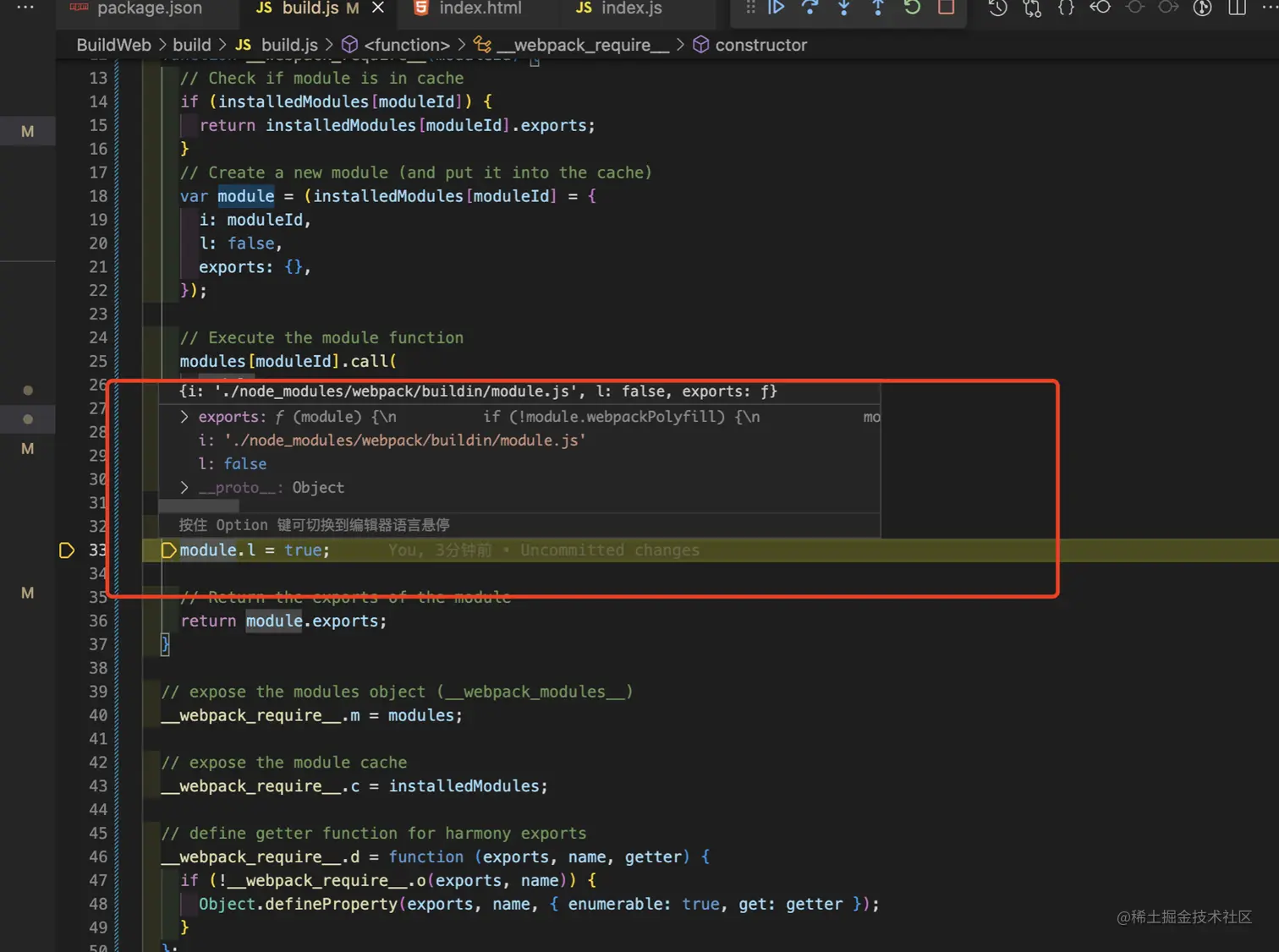Open changes with previous revision arrow icon
This screenshot has height=952, width=1279.
[1101, 8]
